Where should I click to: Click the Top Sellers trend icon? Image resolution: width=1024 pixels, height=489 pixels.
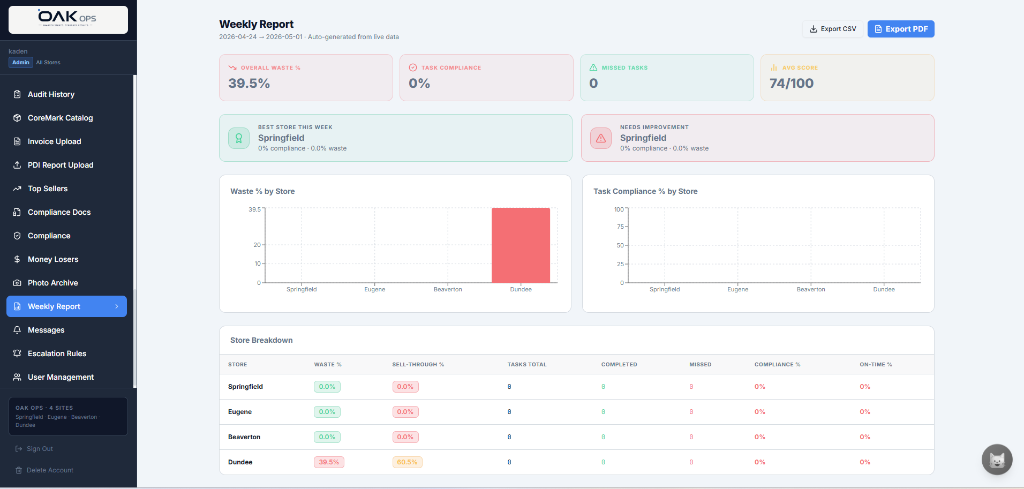pyautogui.click(x=17, y=189)
